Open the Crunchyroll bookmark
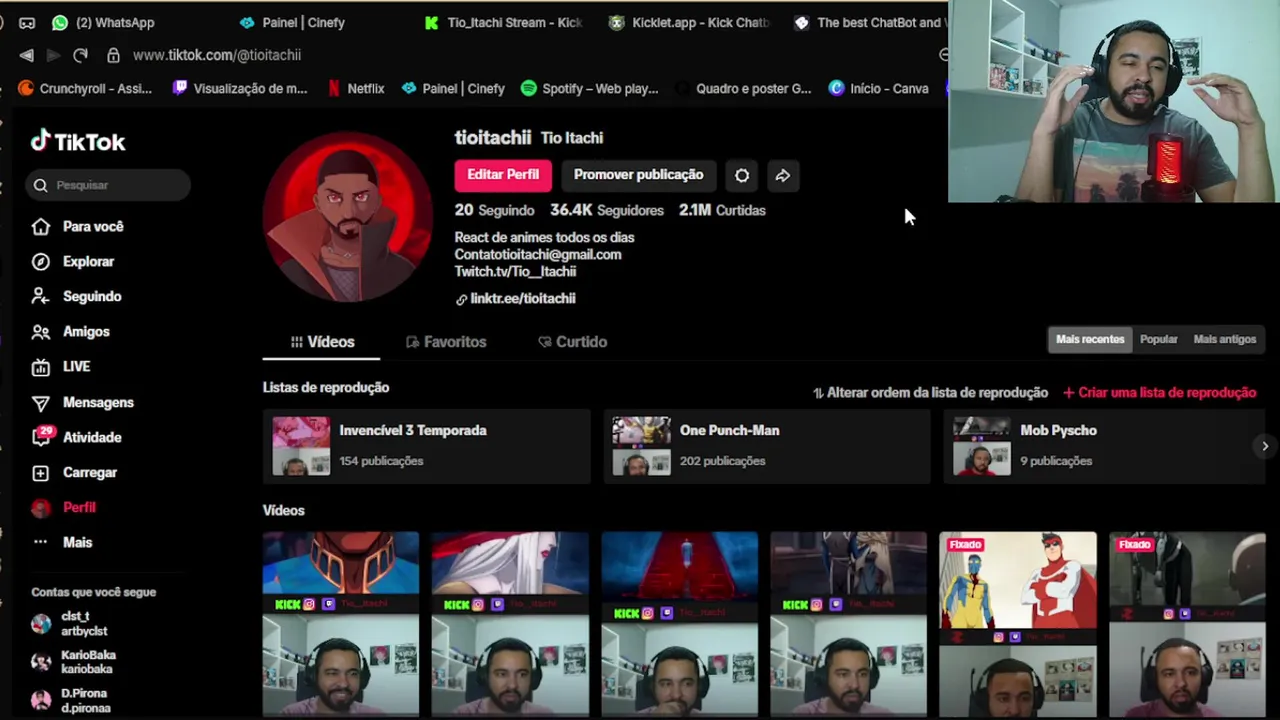The width and height of the screenshot is (1280, 720). click(x=86, y=88)
